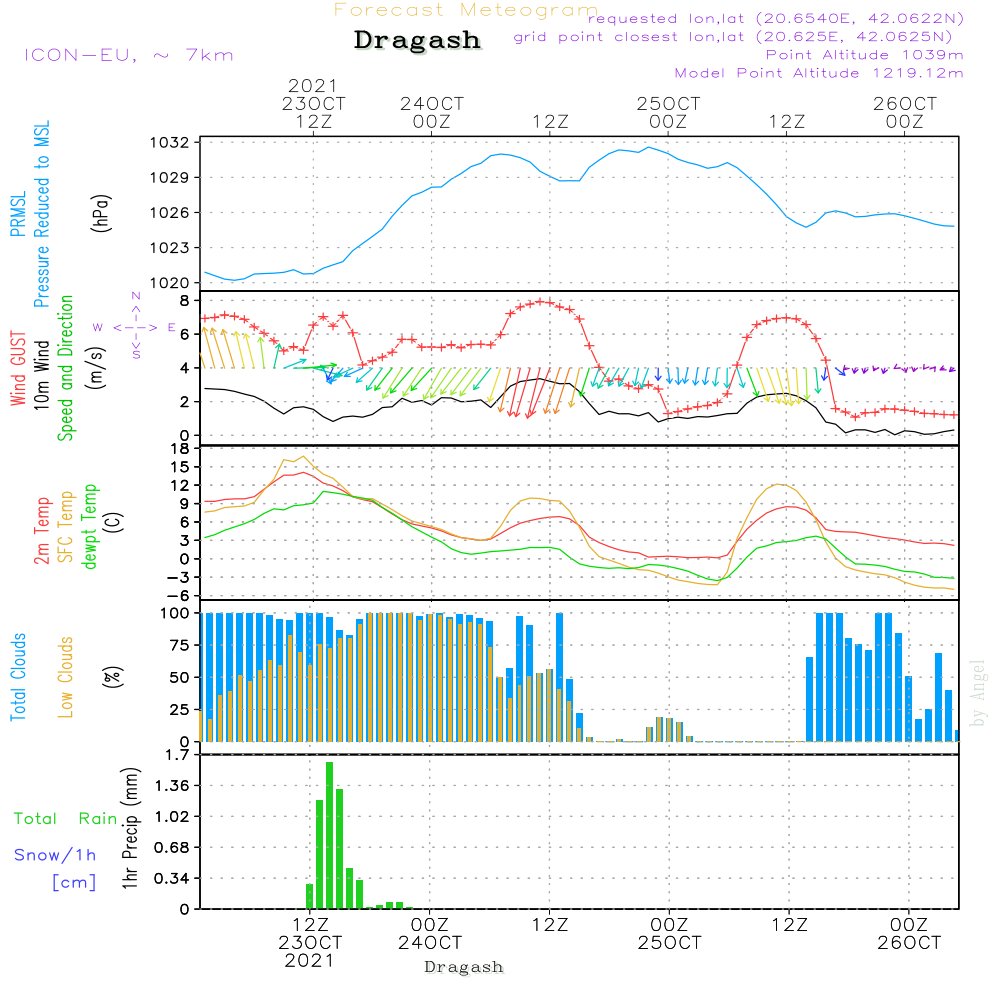Click the Forecast Meteogram heading
Image resolution: width=1000 pixels, height=1000 pixels.
[466, 10]
